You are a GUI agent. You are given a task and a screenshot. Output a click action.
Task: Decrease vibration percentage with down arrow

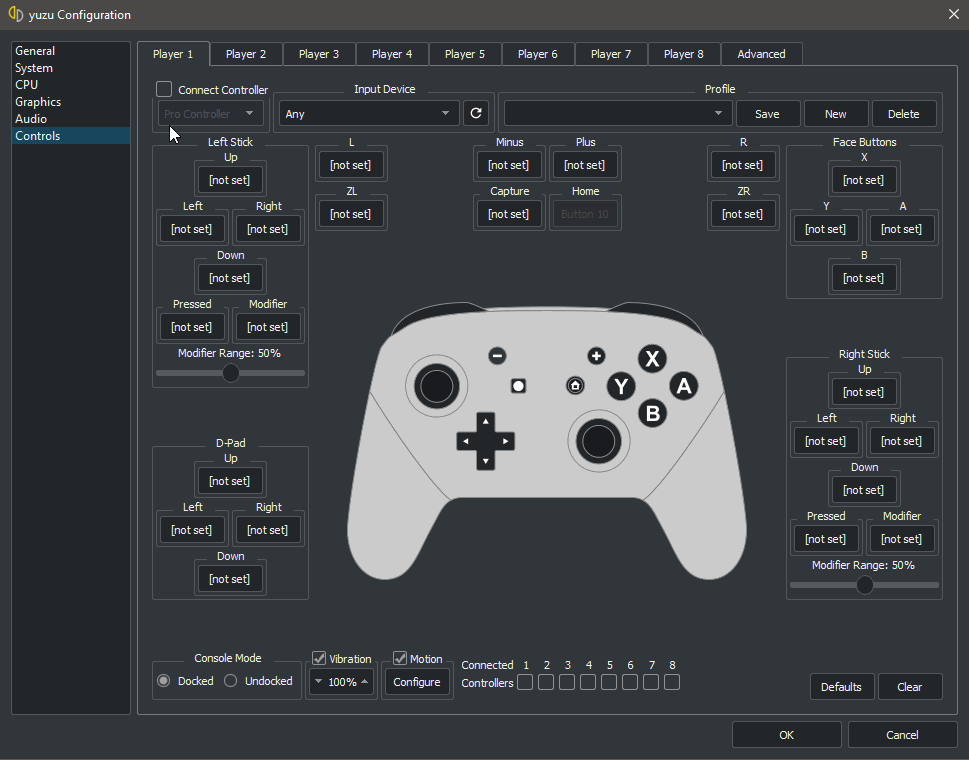[x=318, y=682]
